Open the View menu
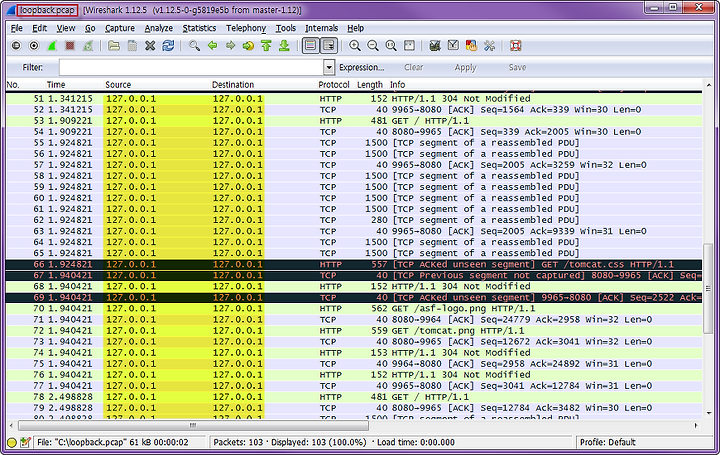Viewport: 720px width, 455px height. tap(66, 28)
